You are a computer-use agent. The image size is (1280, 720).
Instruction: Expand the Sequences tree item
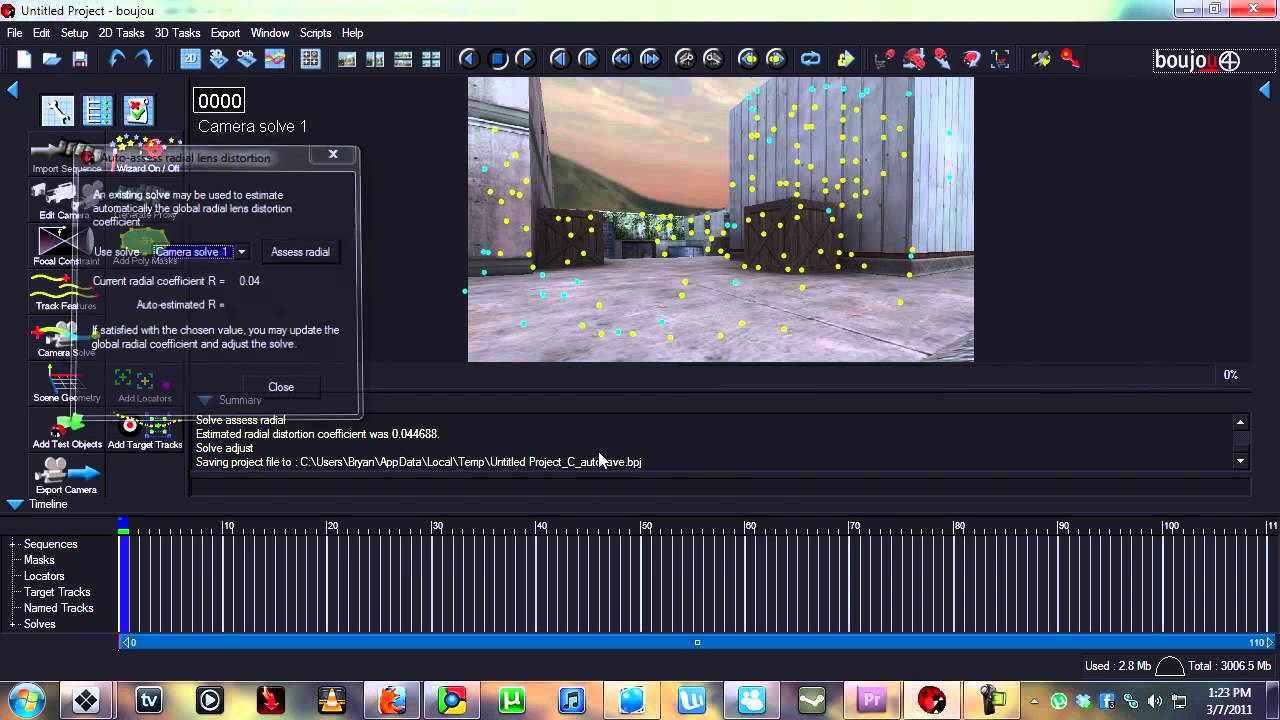(x=14, y=544)
